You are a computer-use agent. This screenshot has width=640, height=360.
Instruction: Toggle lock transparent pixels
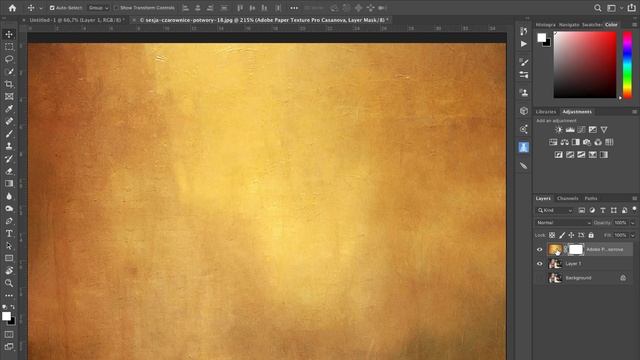552,235
